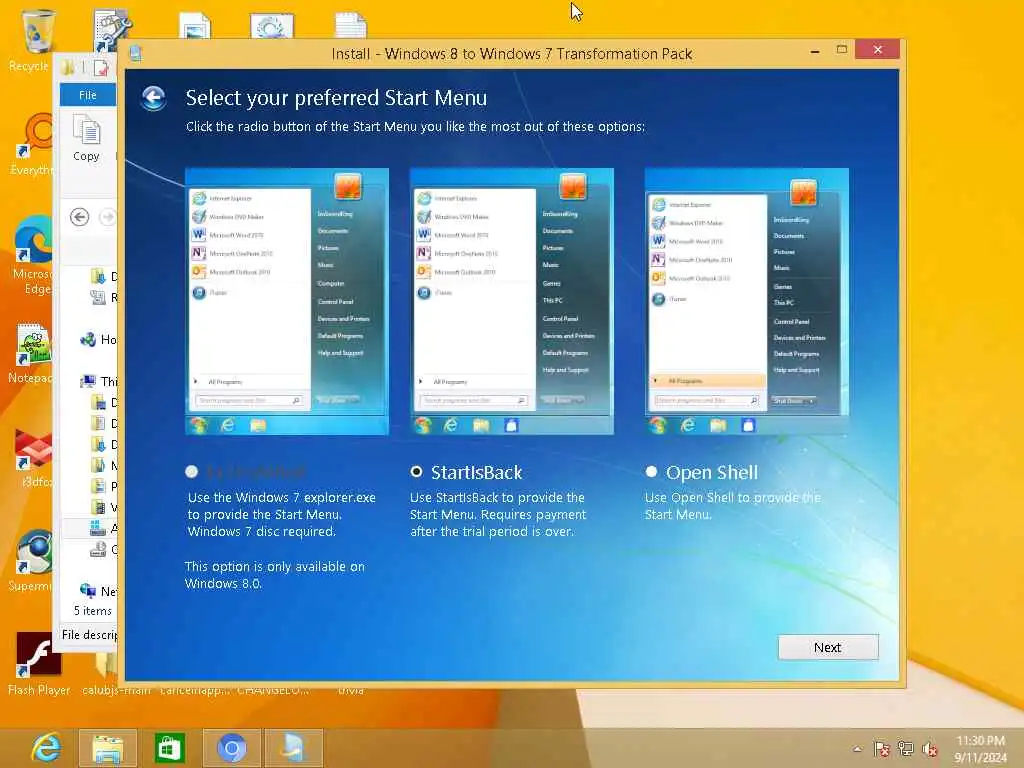Screen dimensions: 1024x768
Task: Switch to the installer taskbar icon
Action: [293, 748]
